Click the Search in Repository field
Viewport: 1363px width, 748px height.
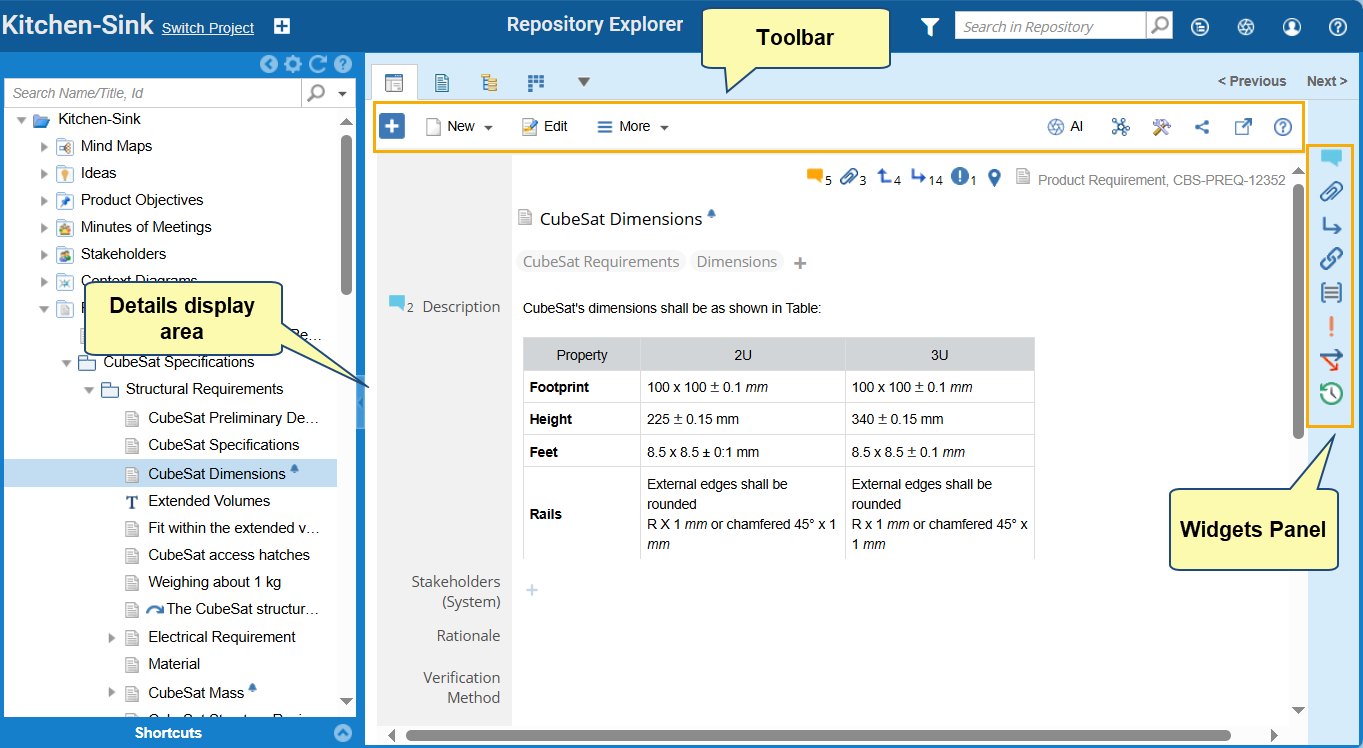[1049, 27]
